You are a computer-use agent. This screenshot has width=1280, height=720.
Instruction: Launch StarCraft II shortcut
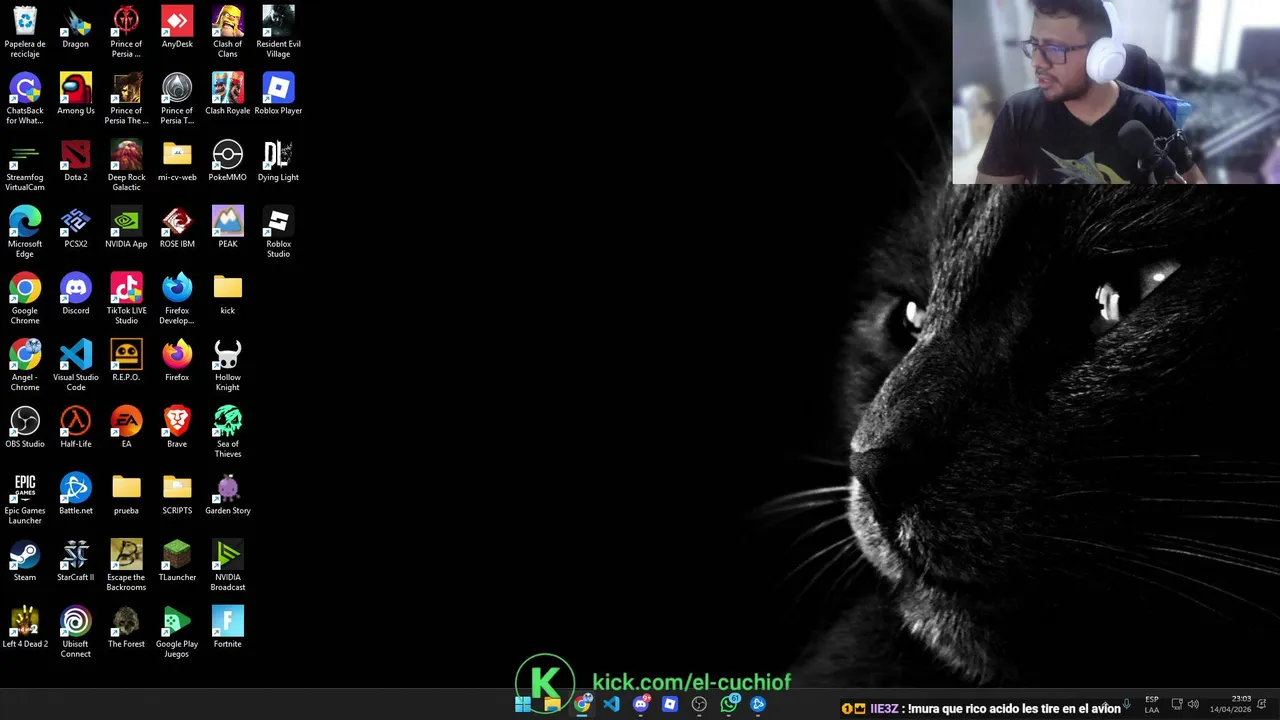(76, 560)
